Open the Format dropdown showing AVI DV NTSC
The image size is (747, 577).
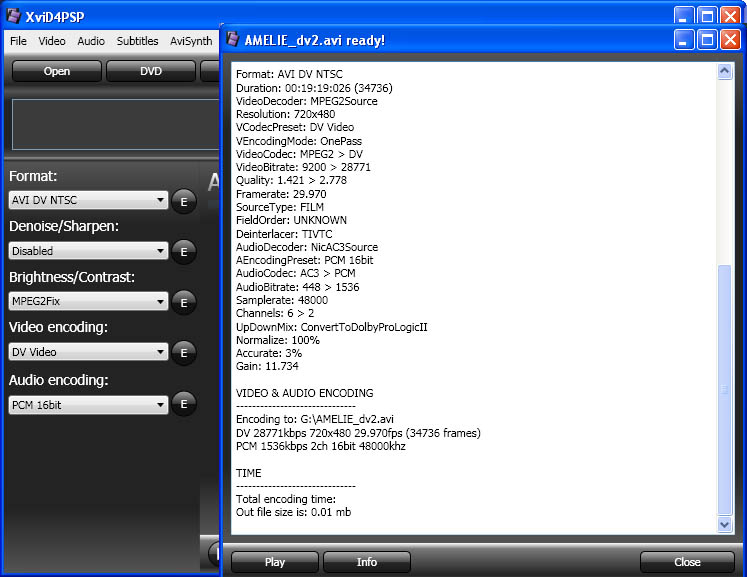click(x=89, y=200)
